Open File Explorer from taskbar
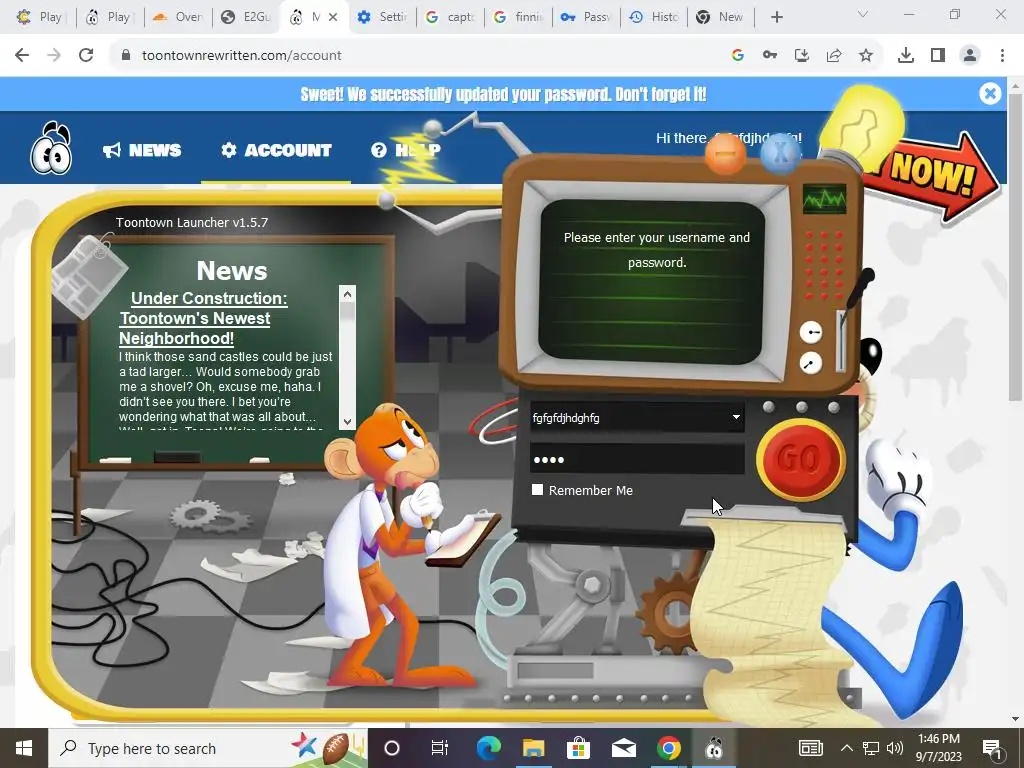1024x768 pixels. [x=533, y=748]
